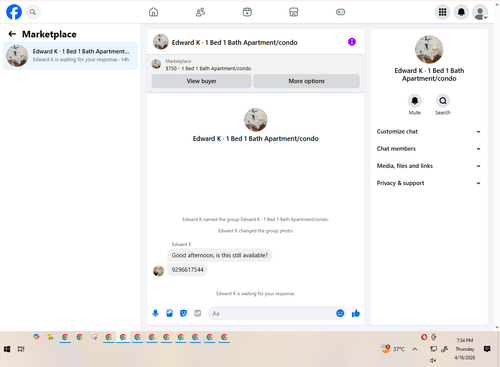This screenshot has width=500, height=367.
Task: Click back arrow beside Marketplace
Action: point(12,34)
